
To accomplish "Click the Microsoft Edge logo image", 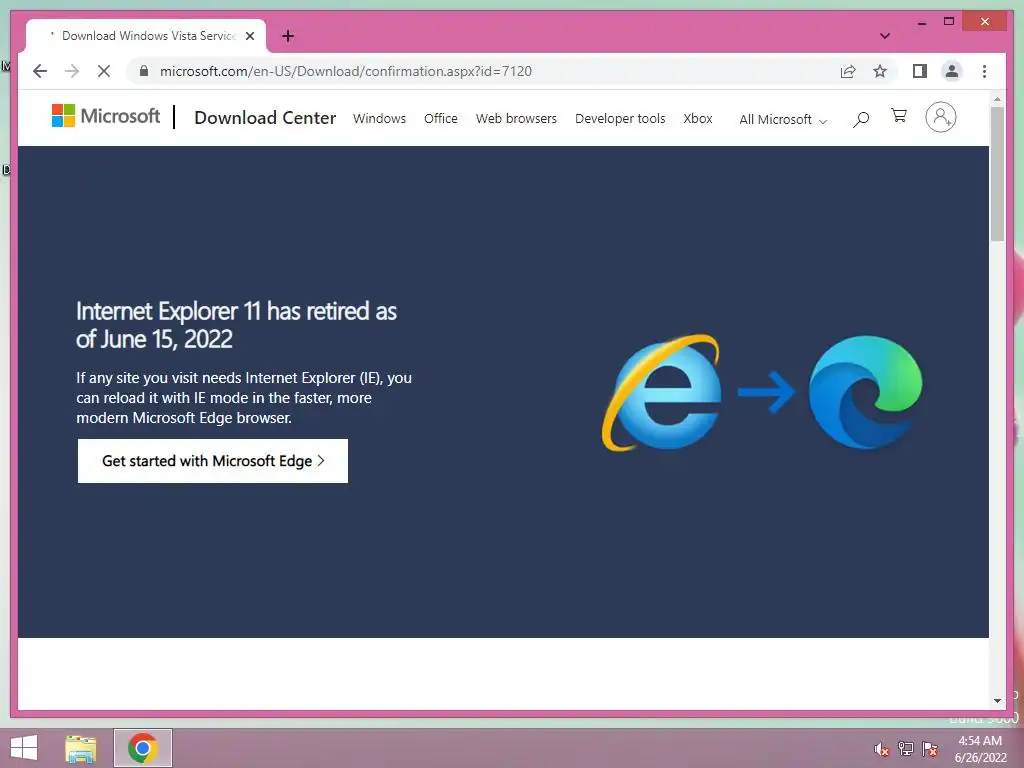I will coord(865,392).
